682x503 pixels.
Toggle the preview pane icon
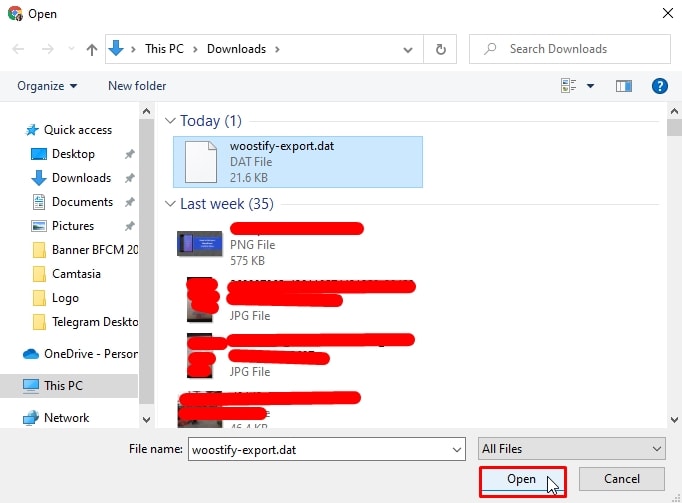point(624,86)
